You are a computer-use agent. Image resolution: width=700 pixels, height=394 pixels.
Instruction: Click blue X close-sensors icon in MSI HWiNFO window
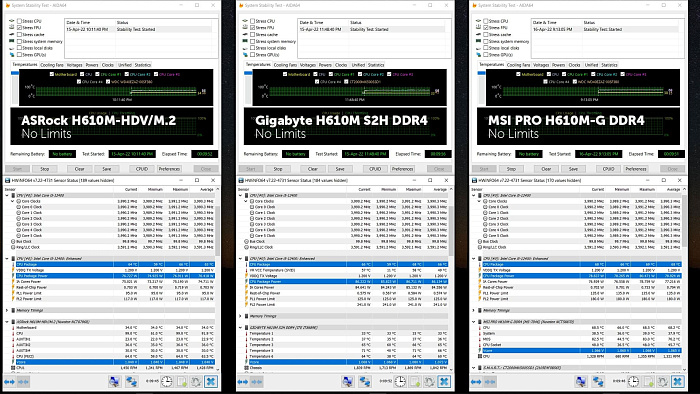(678, 382)
